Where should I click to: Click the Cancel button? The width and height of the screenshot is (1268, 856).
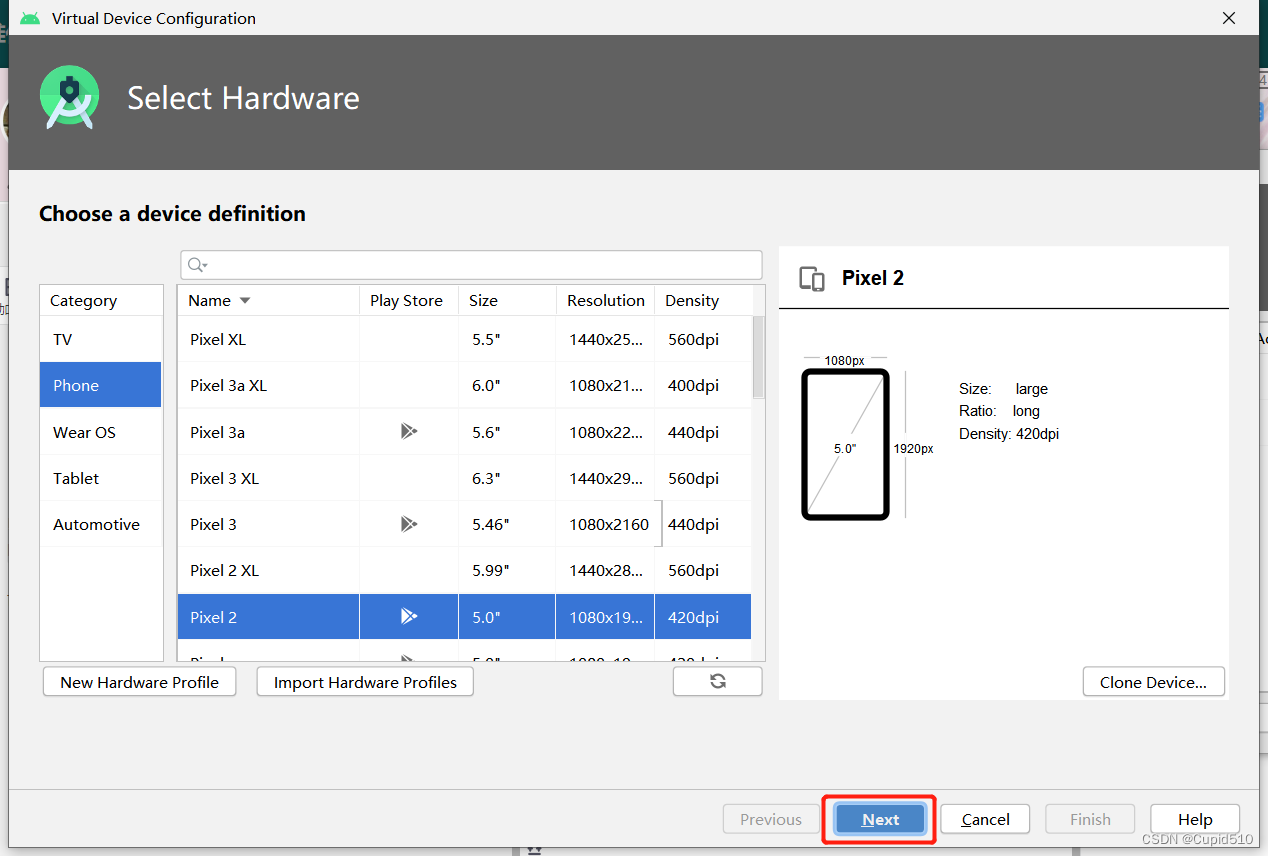(x=985, y=819)
